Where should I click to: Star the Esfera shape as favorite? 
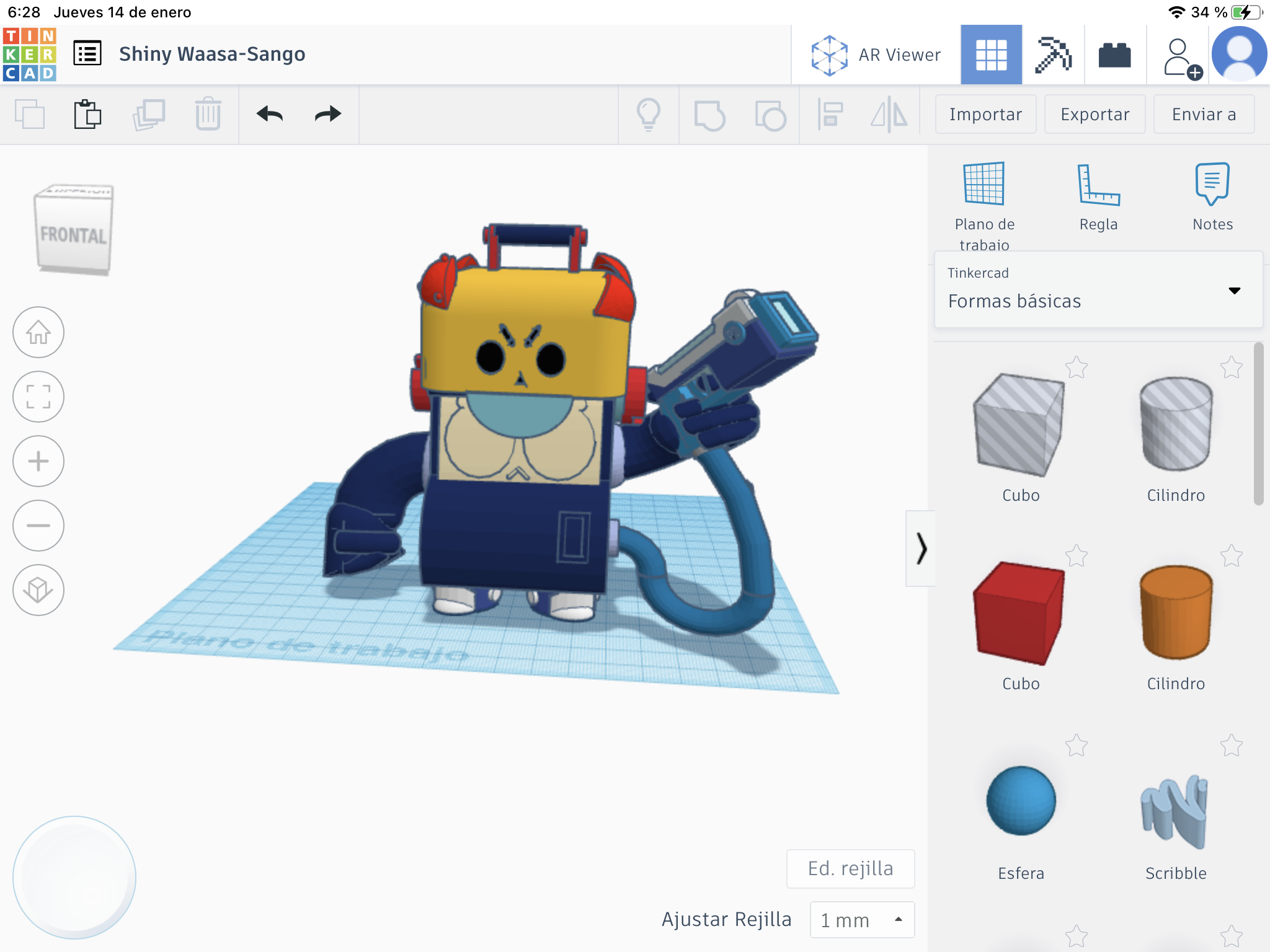click(x=1077, y=746)
